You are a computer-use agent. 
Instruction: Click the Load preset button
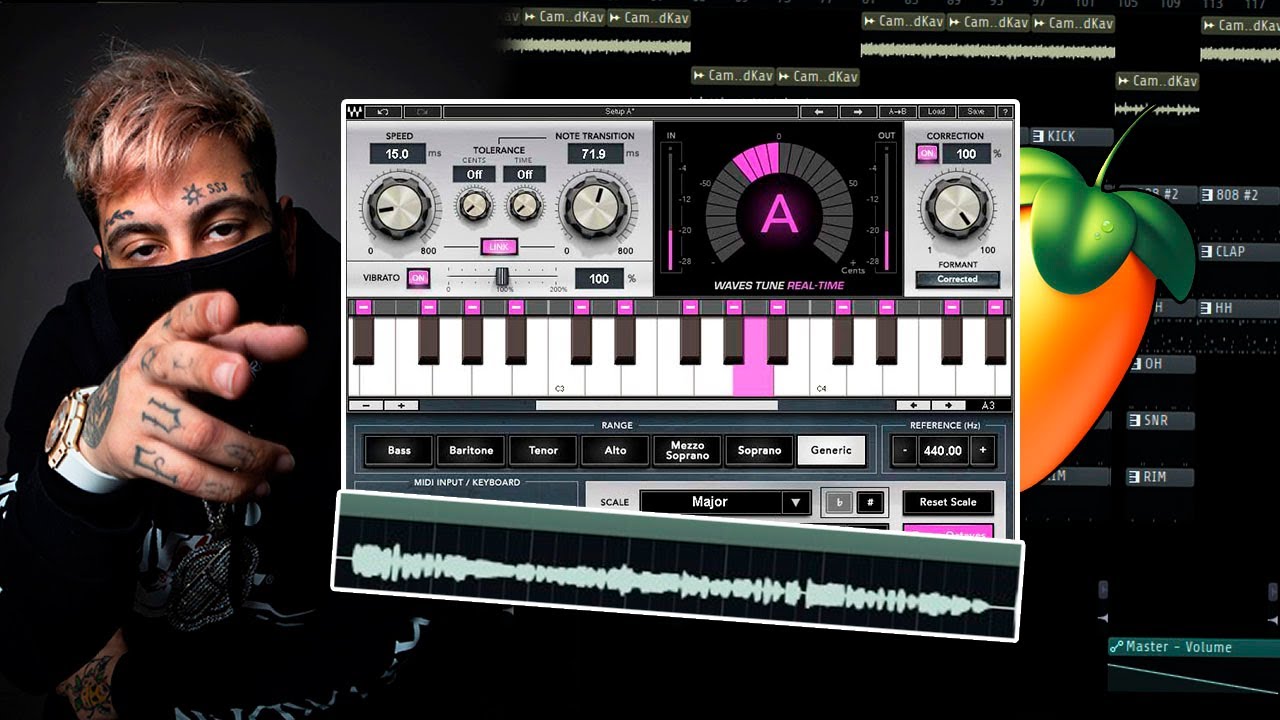(936, 112)
